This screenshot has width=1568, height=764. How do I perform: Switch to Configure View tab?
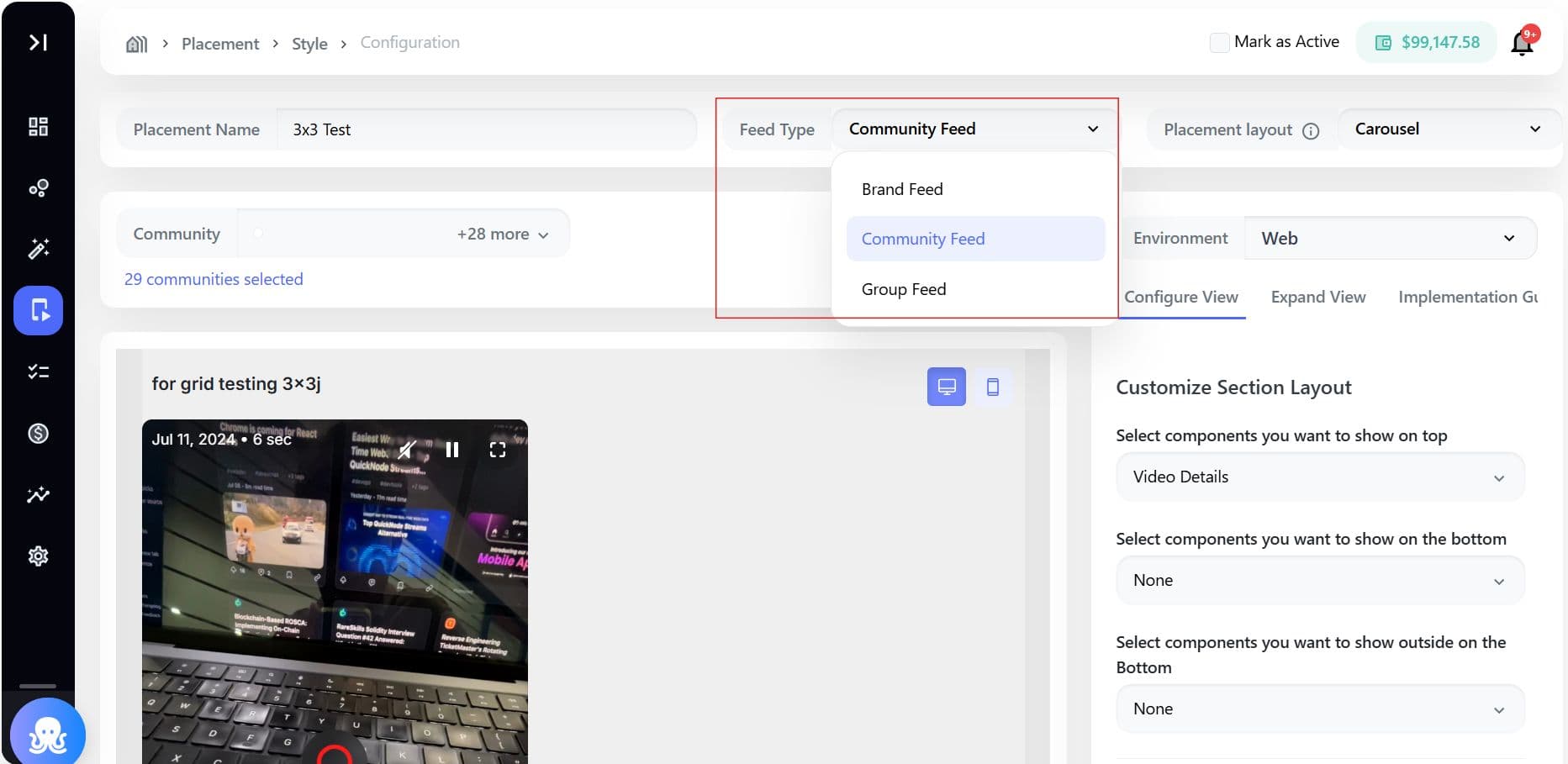(x=1181, y=298)
